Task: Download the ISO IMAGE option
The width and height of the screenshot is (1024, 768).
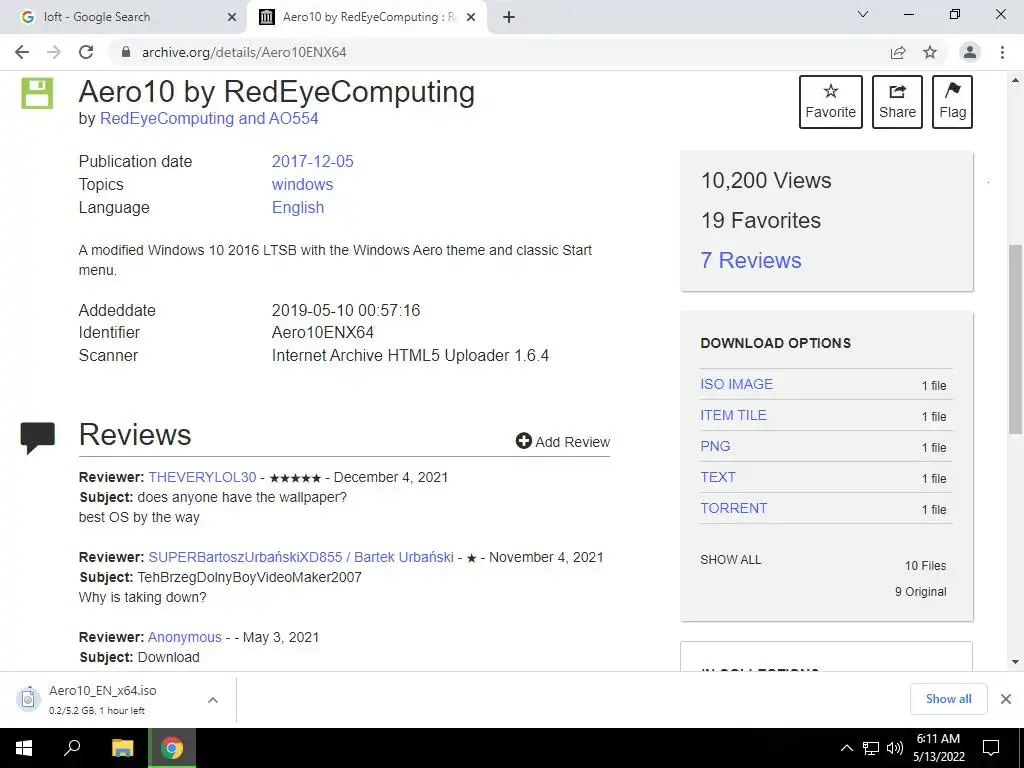Action: [x=737, y=384]
